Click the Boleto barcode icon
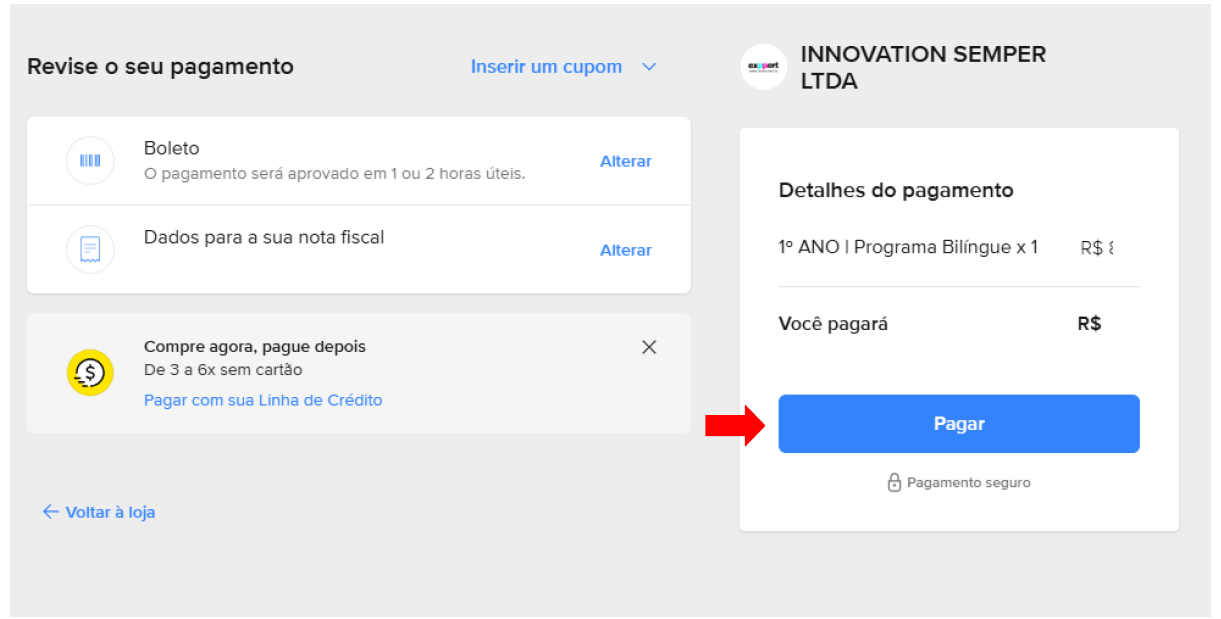 coord(90,161)
